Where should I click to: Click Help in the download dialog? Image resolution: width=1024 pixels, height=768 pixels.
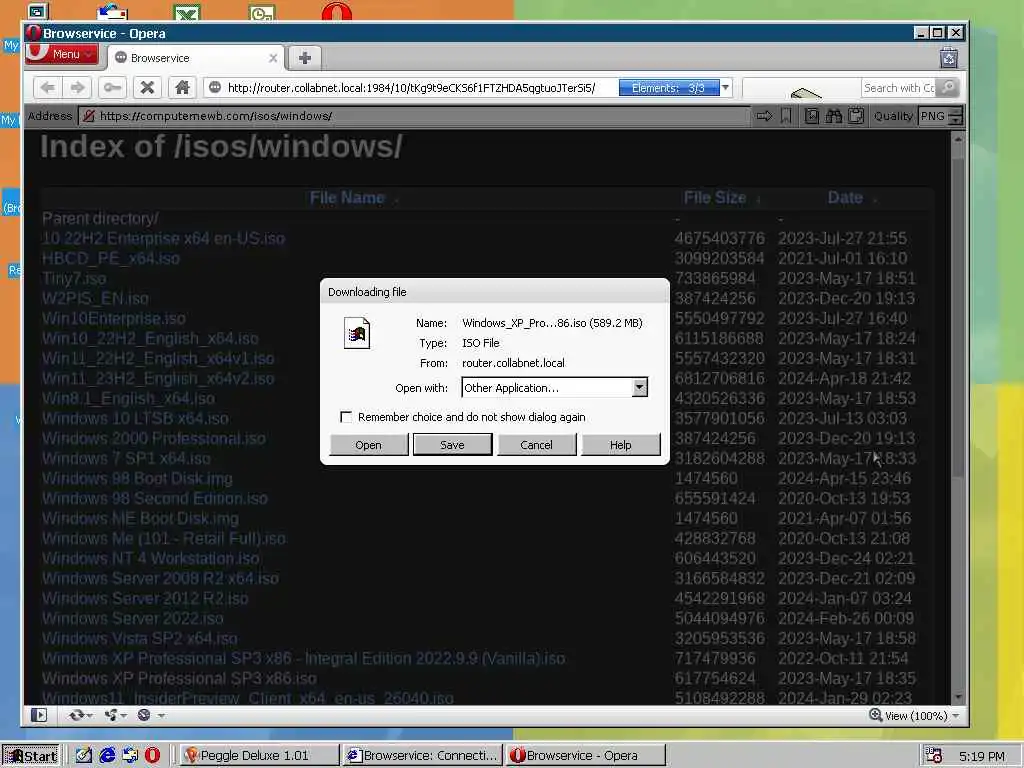620,445
